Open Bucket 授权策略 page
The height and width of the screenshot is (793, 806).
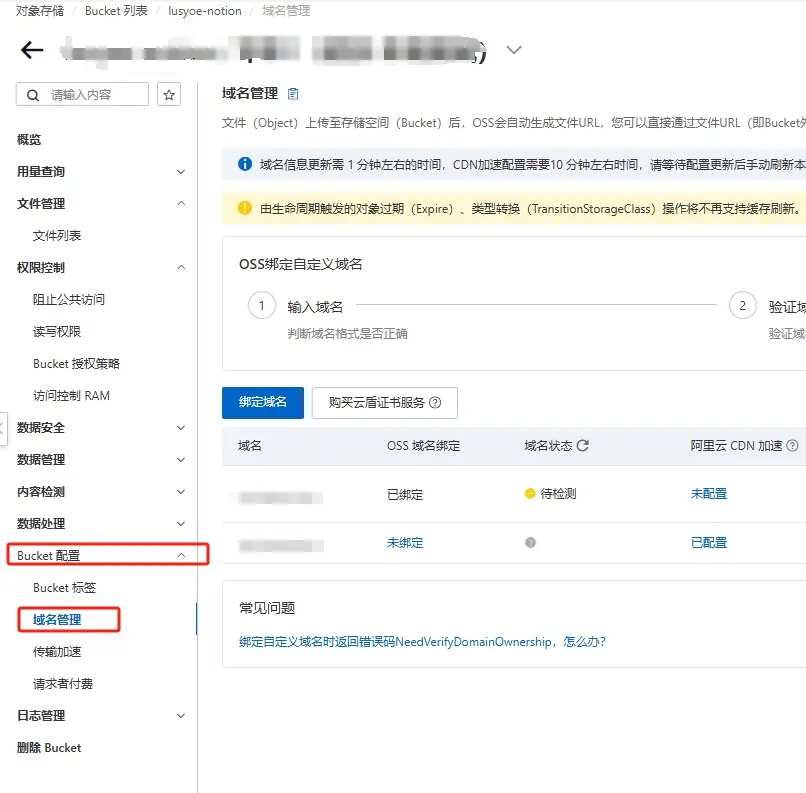pos(76,364)
